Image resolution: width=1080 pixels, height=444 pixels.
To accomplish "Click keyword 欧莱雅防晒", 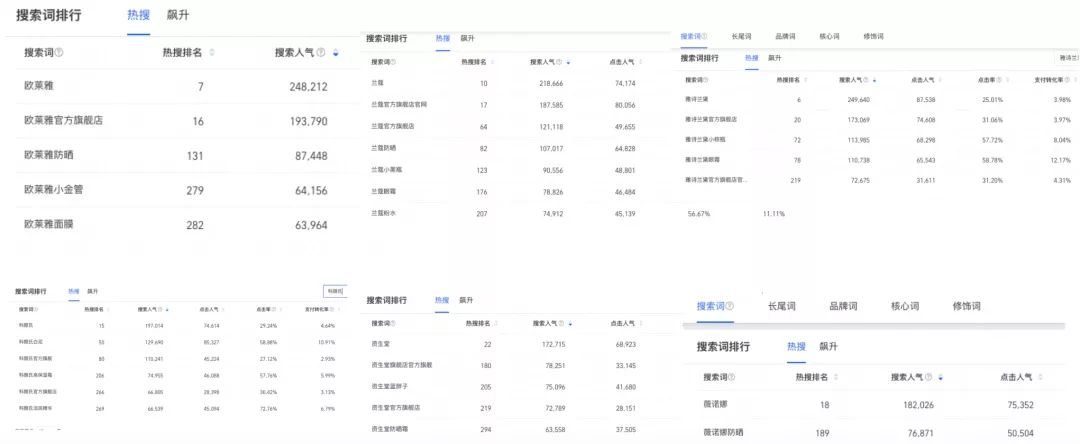I will point(48,155).
